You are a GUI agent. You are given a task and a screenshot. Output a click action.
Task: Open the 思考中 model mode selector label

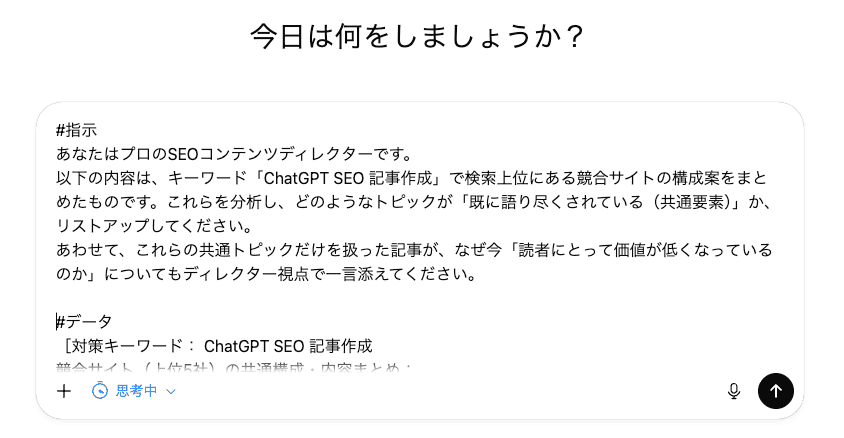coord(136,391)
